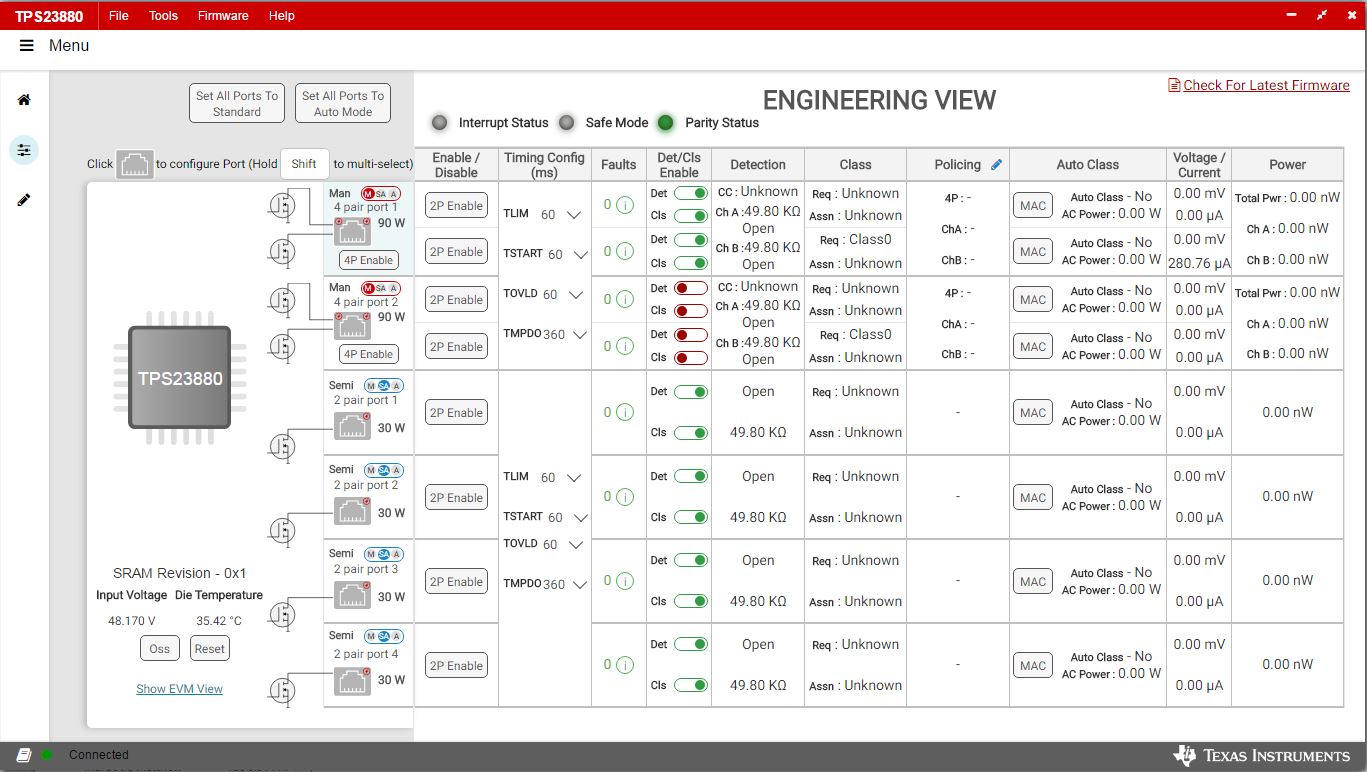Screen dimensions: 1367x772
Task: Open the Help menu
Action: pos(282,16)
